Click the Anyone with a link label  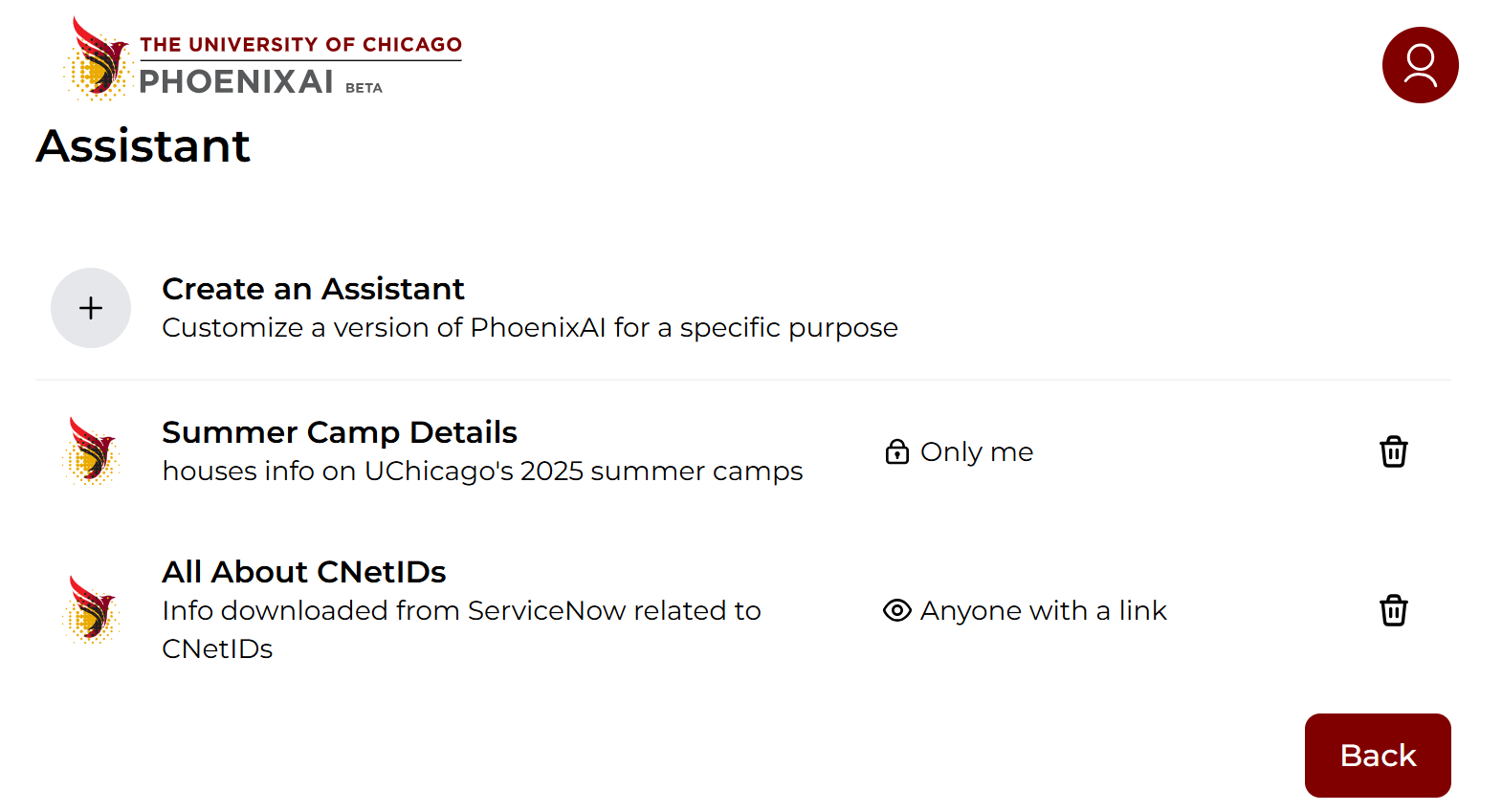pos(1044,610)
